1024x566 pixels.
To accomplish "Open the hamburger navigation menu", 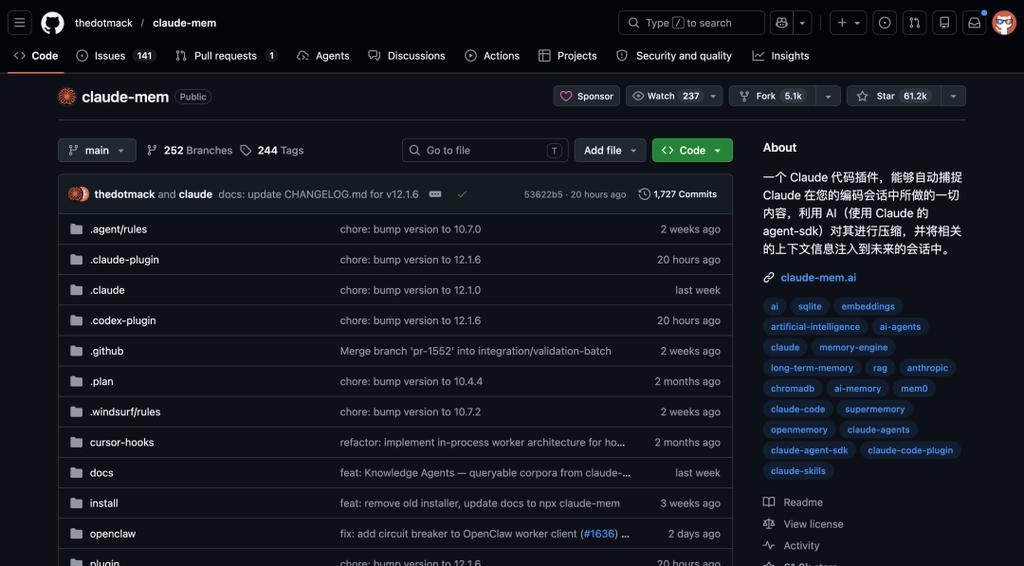I will 20,23.
